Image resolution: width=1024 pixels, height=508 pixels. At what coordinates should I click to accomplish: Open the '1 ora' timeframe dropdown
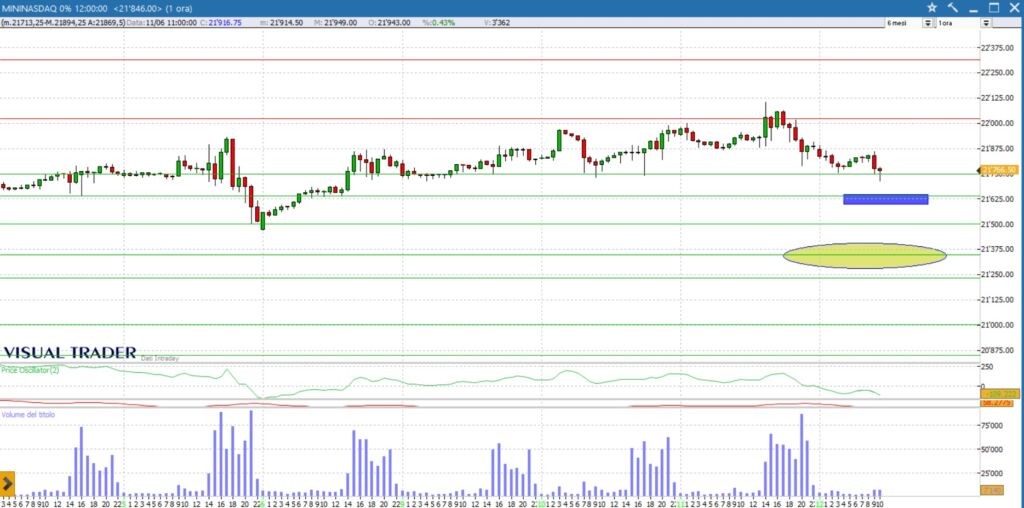[985, 23]
